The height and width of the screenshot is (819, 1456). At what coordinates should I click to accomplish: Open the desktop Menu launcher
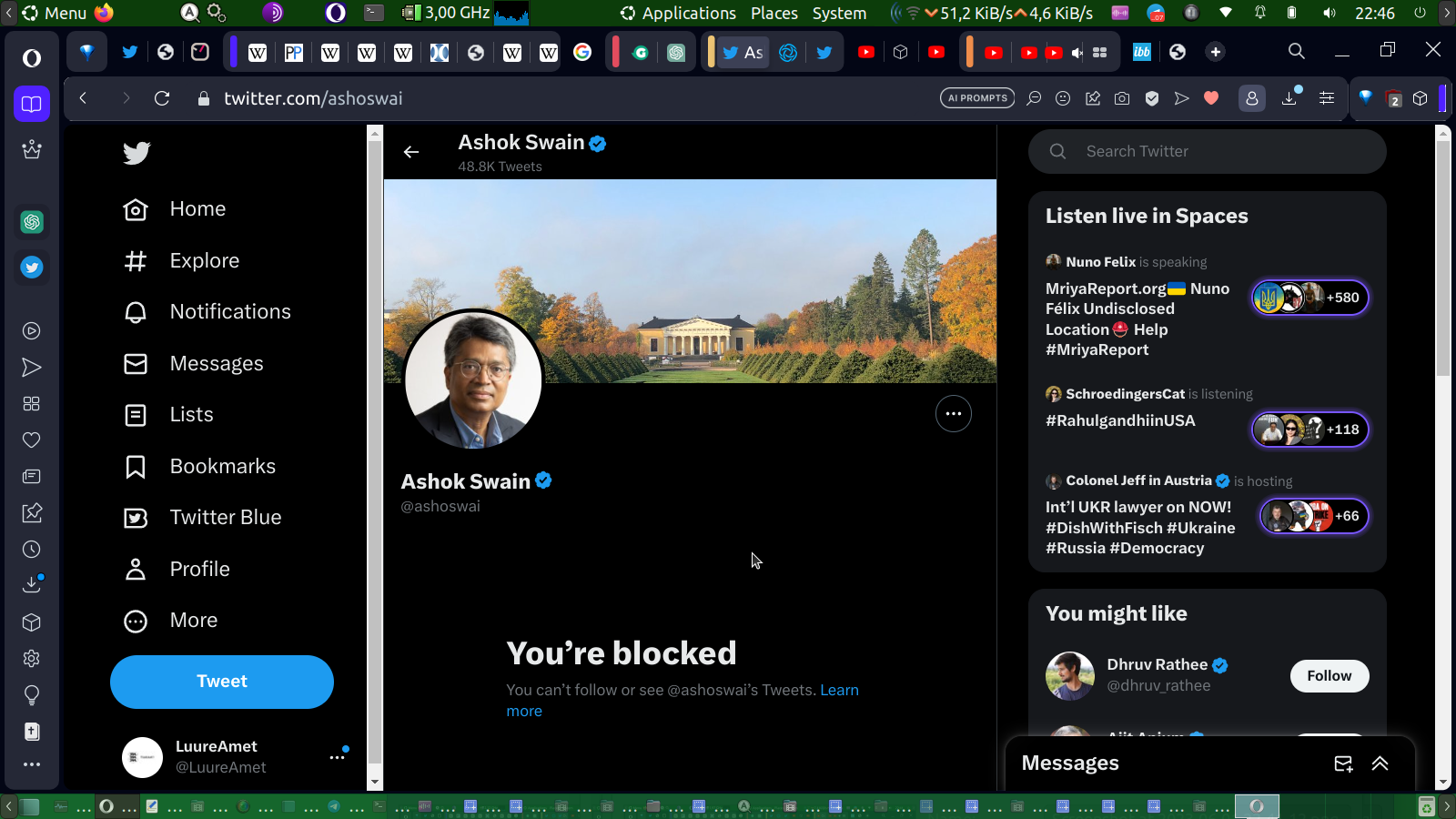pyautogui.click(x=55, y=13)
